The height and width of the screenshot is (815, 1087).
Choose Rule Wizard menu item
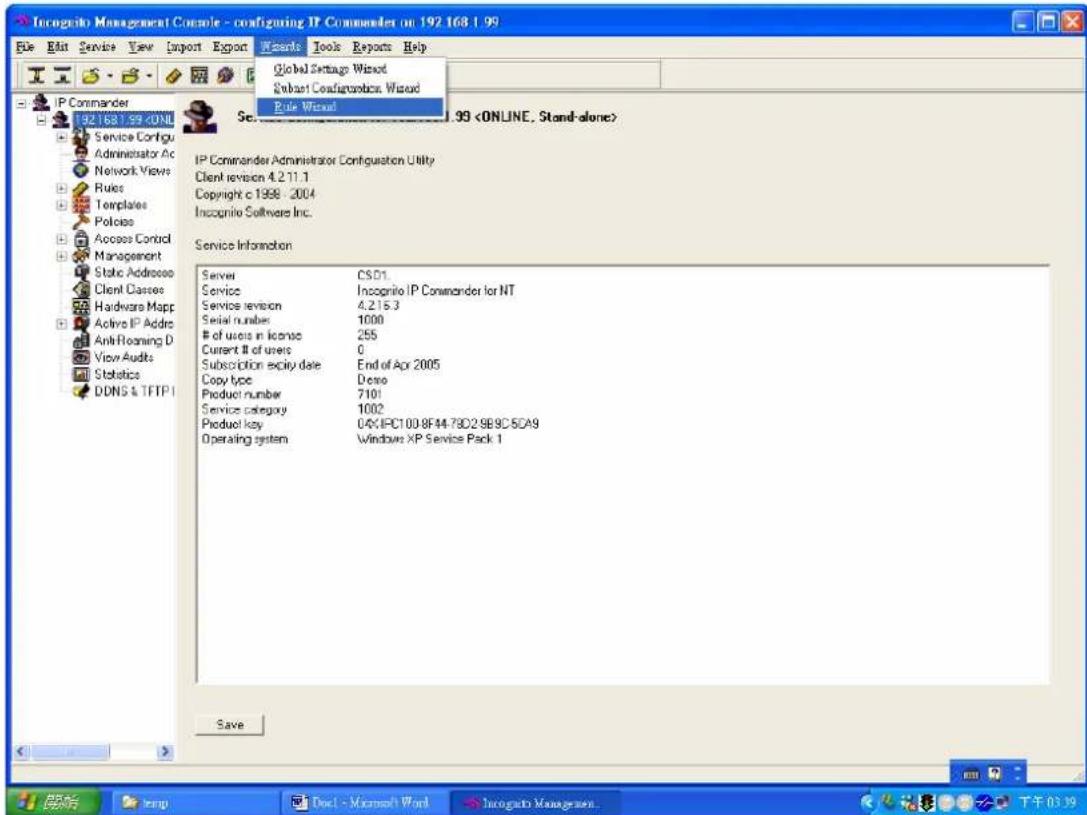(x=350, y=107)
